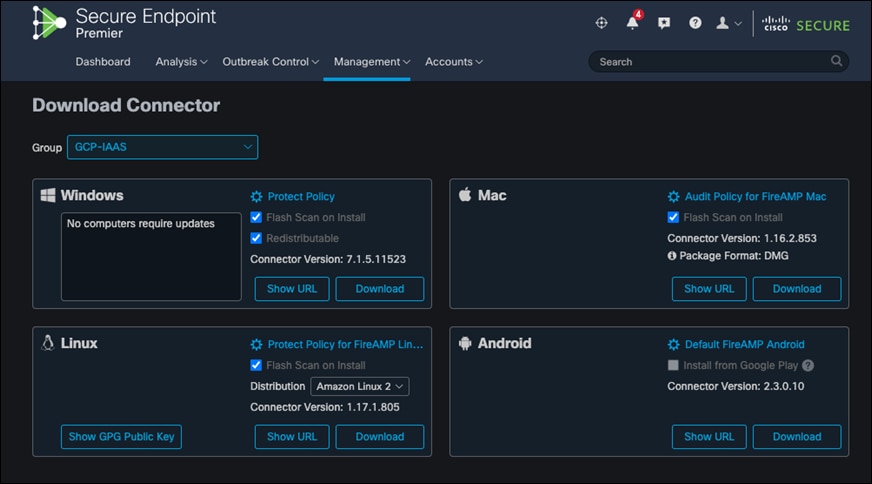Click the Cisco SECURE logo
The image size is (872, 484).
click(x=805, y=24)
